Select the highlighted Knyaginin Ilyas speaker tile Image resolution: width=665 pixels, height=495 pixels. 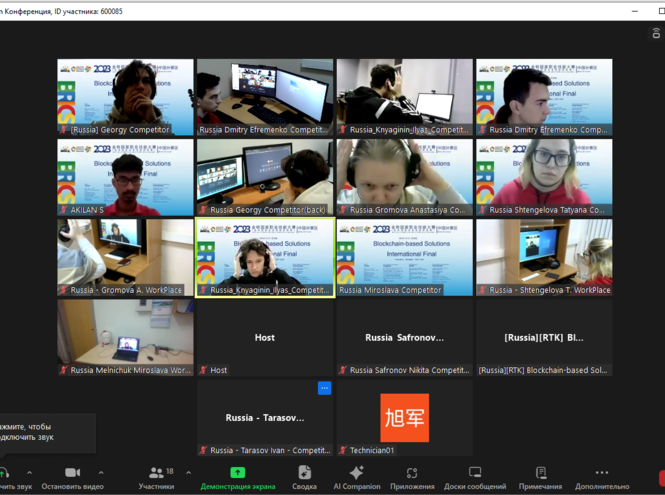point(265,257)
